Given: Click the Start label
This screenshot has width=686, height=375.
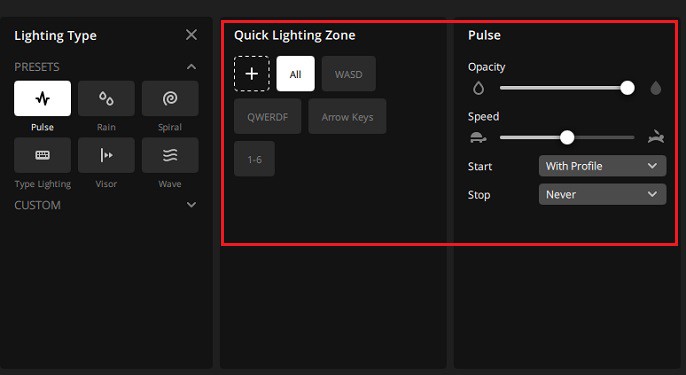Looking at the screenshot, I should 480,166.
